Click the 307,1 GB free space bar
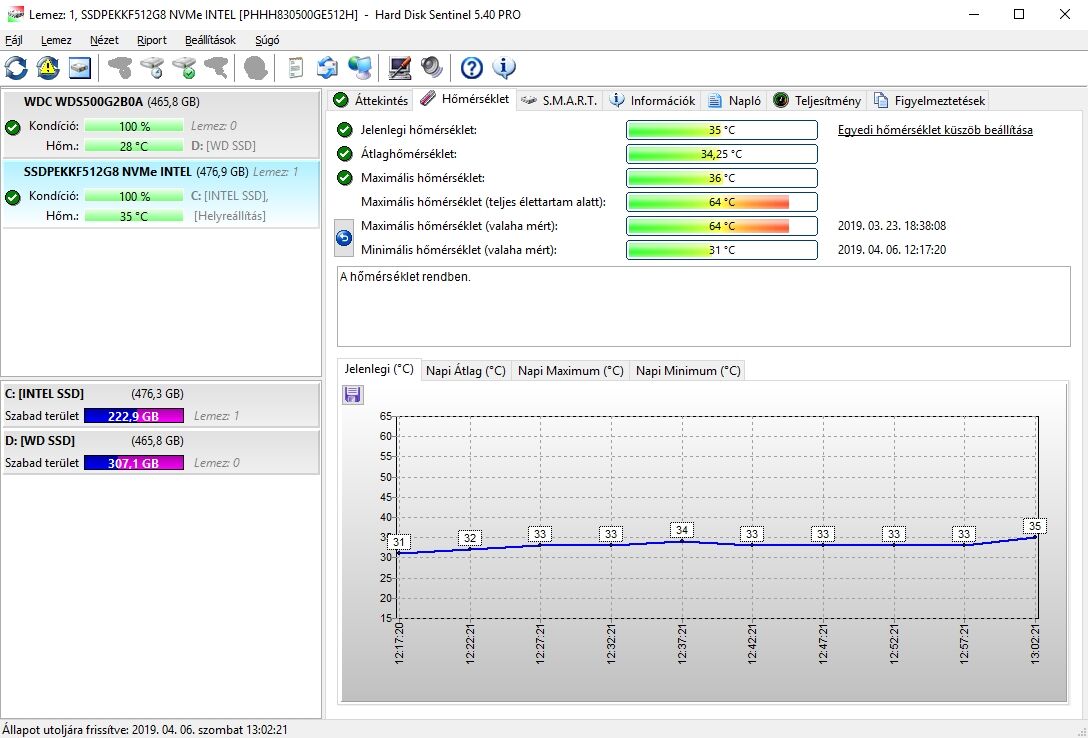This screenshot has height=738, width=1088. tap(134, 463)
